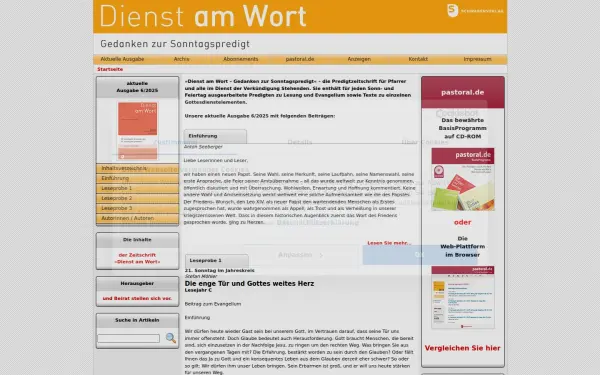Viewport: 600px width, 375px height.
Task: Click the 'Dienst am Wort' header title
Action: tap(203, 16)
